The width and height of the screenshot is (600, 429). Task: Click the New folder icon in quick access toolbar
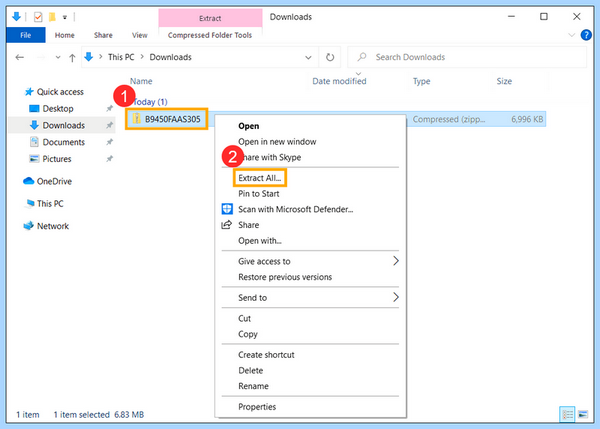tap(52, 17)
